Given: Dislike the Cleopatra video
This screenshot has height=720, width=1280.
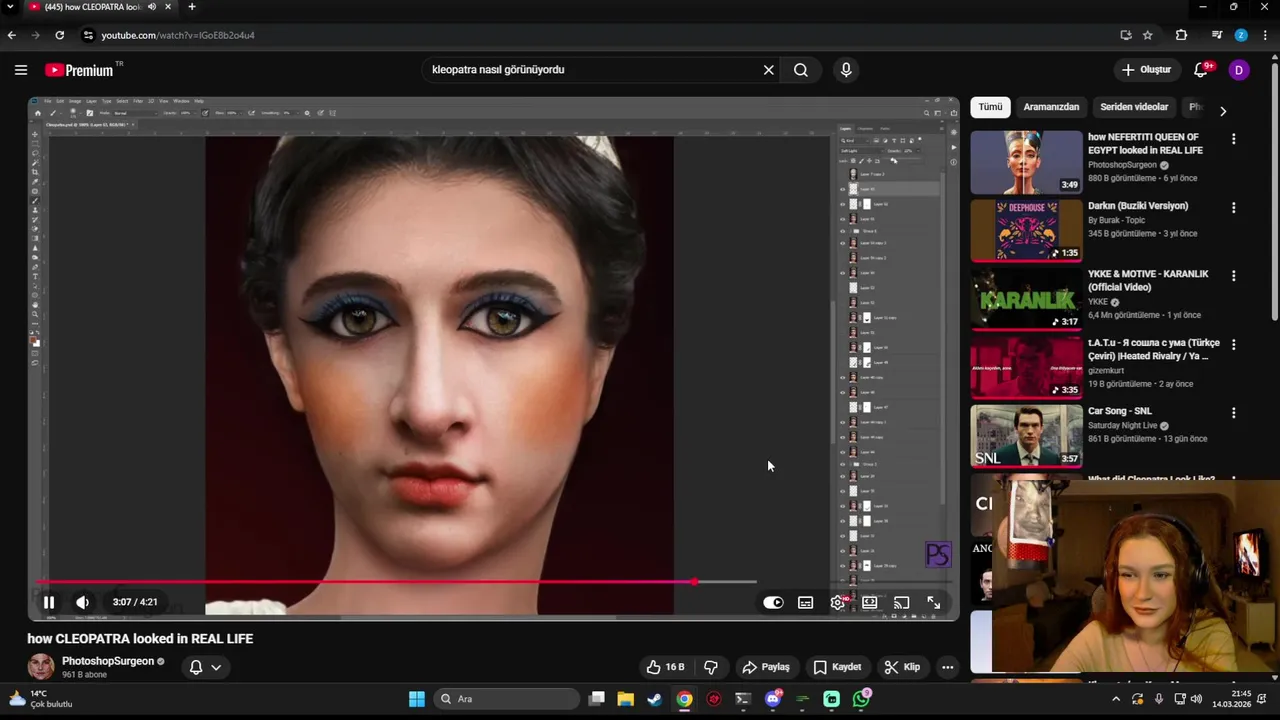Looking at the screenshot, I should pyautogui.click(x=711, y=667).
